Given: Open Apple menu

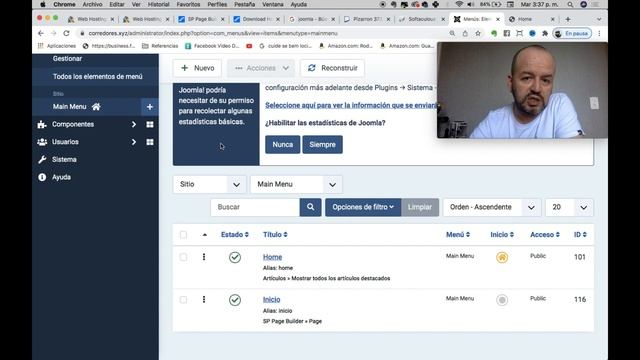Looking at the screenshot, I should (x=43, y=4).
